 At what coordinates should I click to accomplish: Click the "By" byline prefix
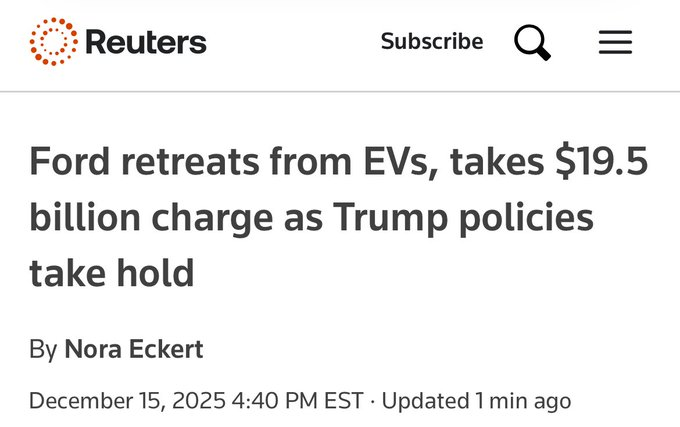(x=43, y=349)
